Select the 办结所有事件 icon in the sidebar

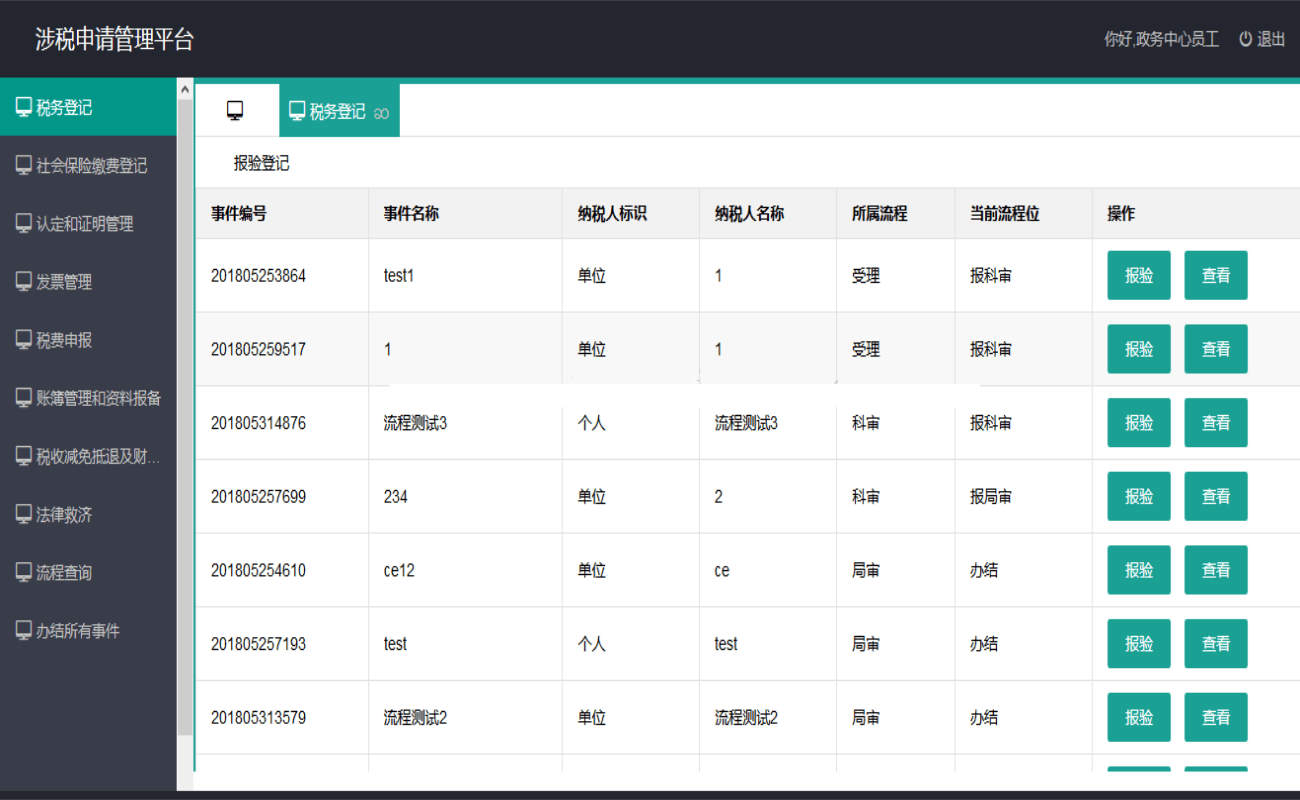pyautogui.click(x=23, y=630)
